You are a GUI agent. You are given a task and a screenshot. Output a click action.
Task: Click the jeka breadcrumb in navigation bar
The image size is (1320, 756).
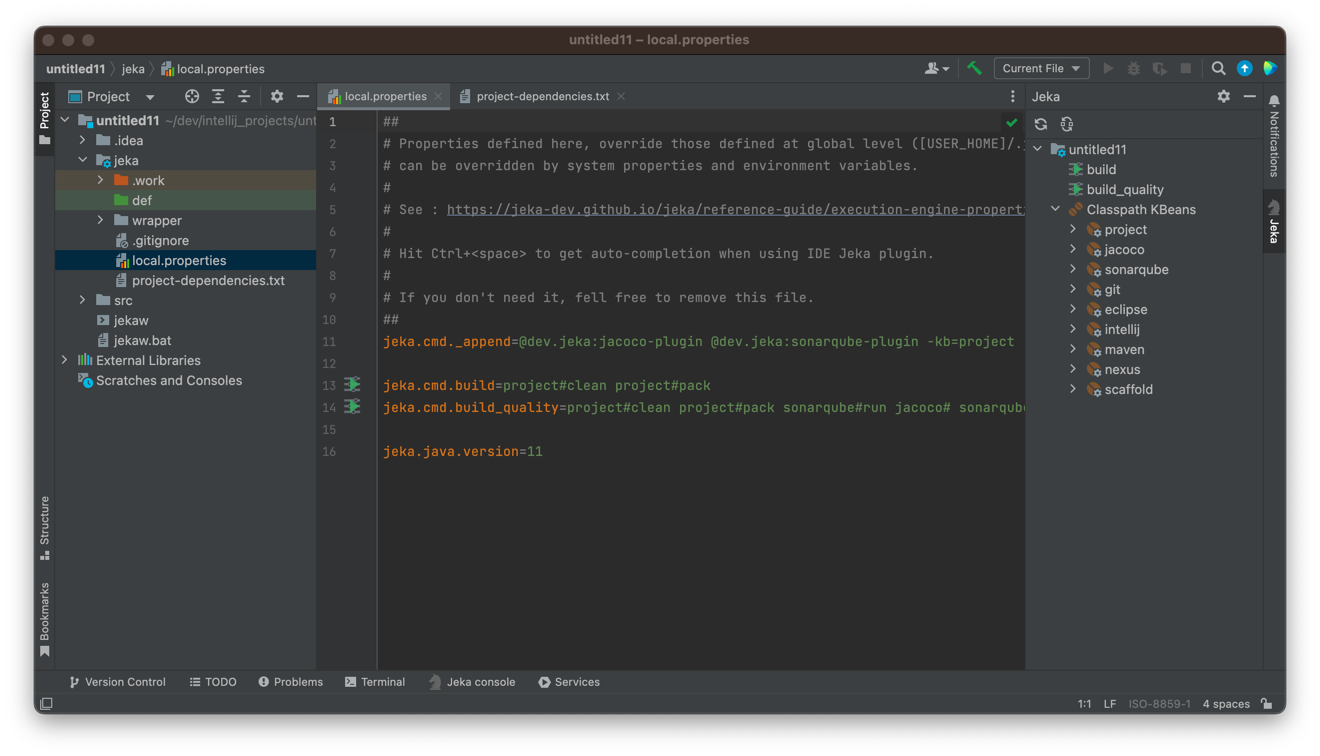(x=133, y=69)
